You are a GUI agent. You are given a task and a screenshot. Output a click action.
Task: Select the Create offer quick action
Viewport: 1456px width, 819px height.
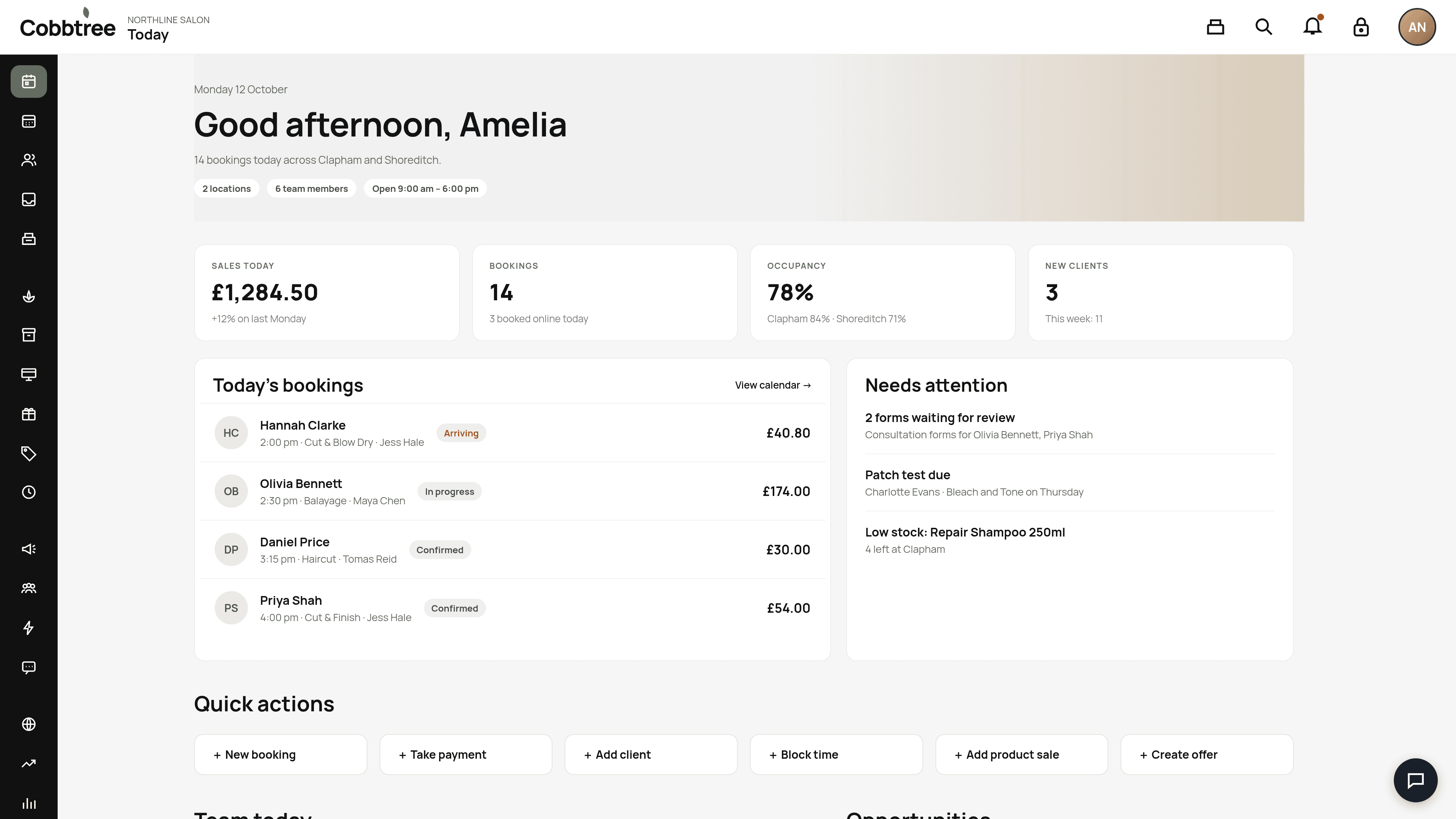pos(1207,755)
